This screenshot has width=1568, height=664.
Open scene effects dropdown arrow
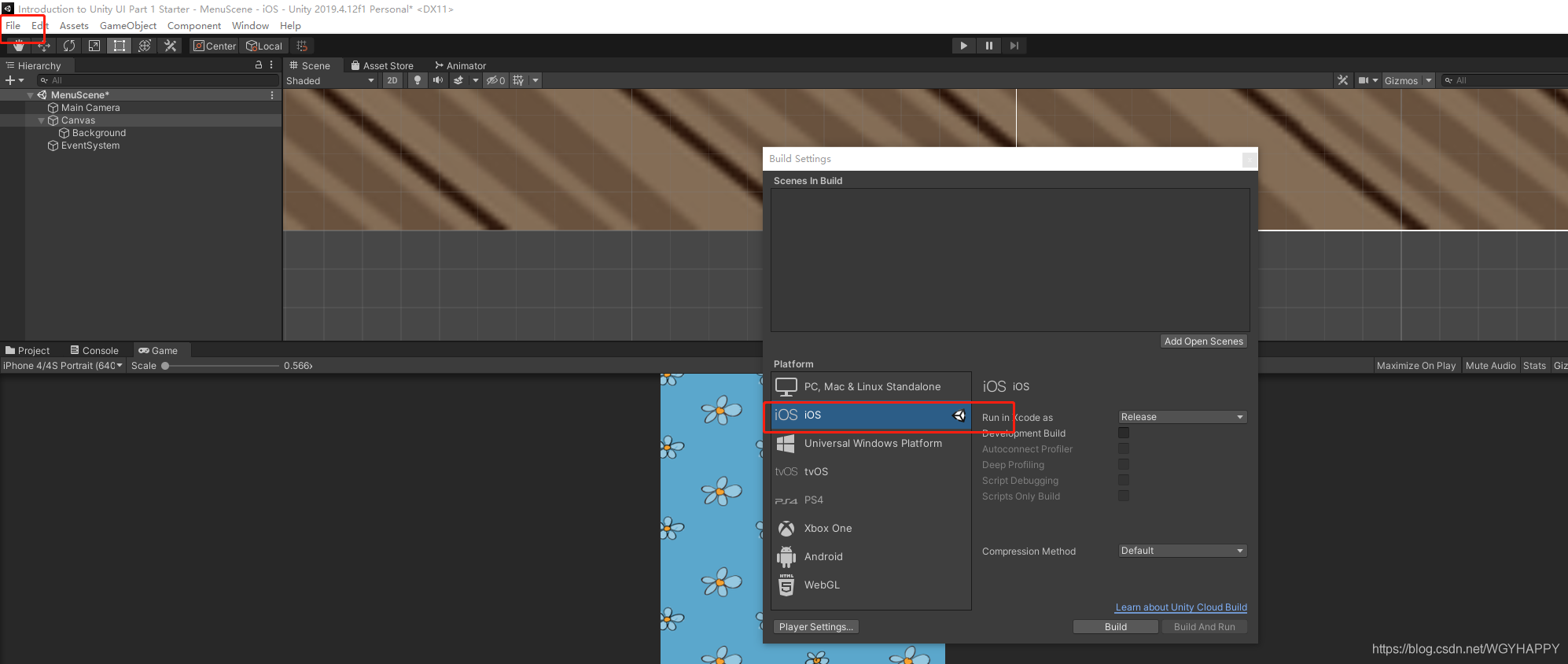(x=475, y=80)
